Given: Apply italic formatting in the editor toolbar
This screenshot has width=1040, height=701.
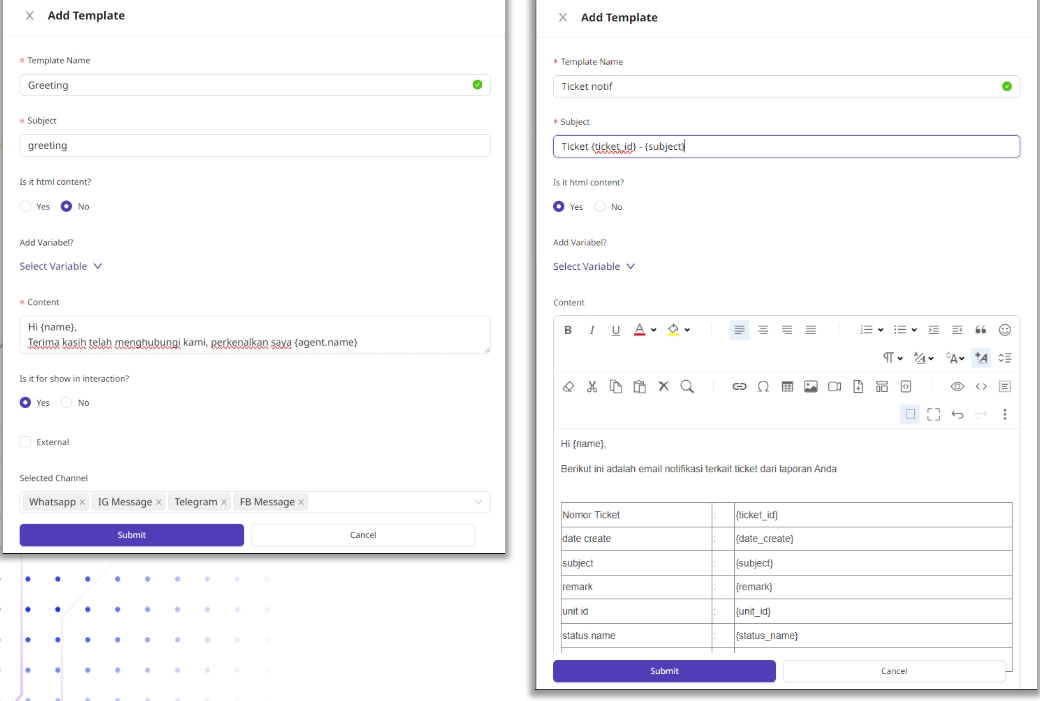Looking at the screenshot, I should [x=591, y=330].
